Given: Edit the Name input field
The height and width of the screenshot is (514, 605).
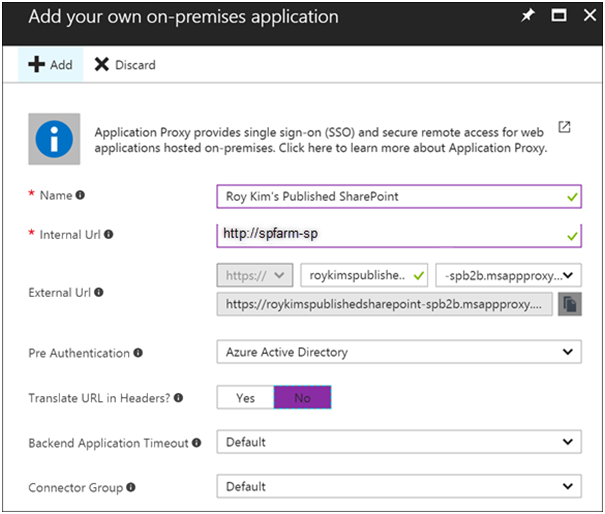Looking at the screenshot, I should [x=399, y=196].
